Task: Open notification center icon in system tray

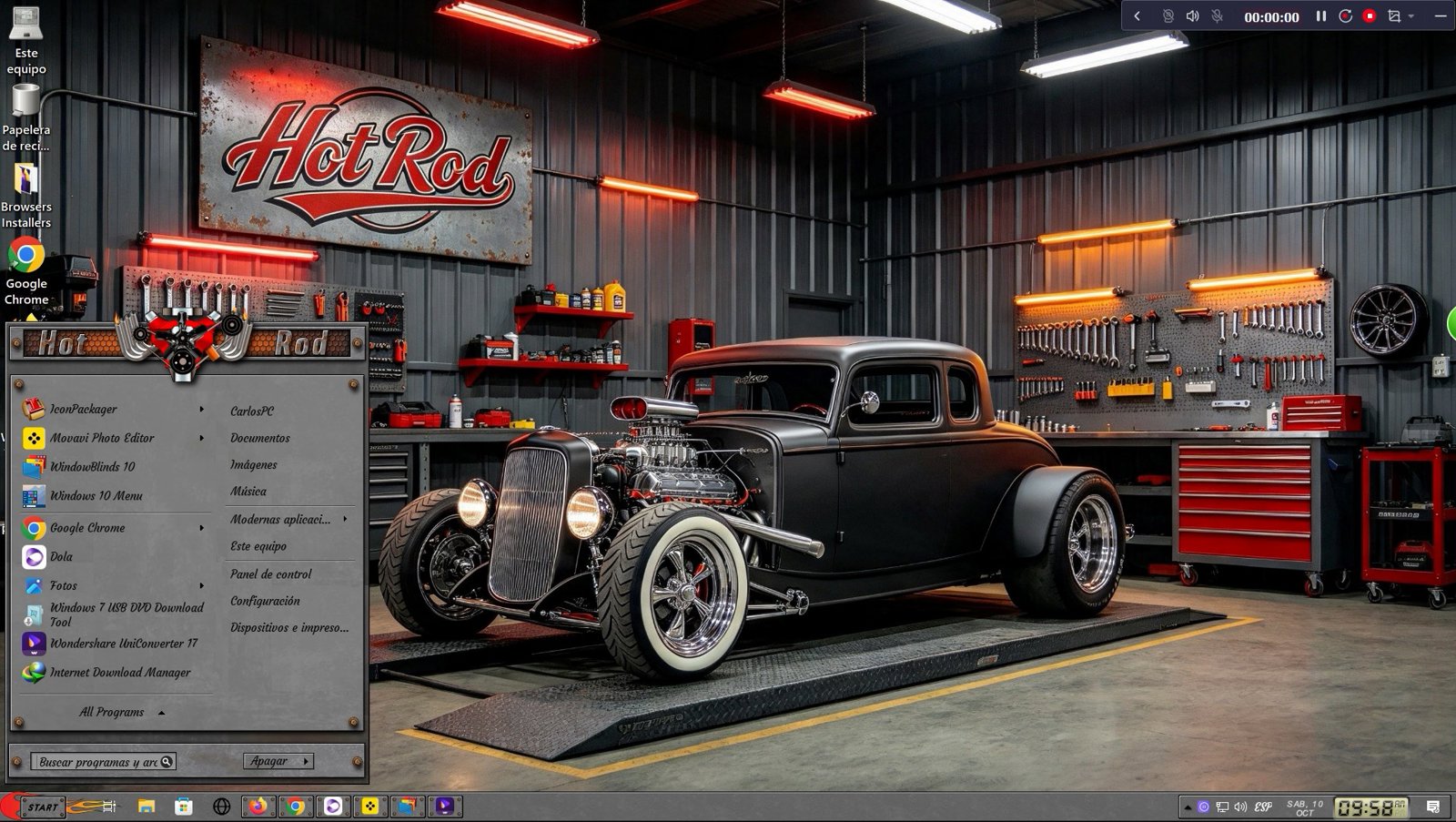Action: pyautogui.click(x=1433, y=807)
